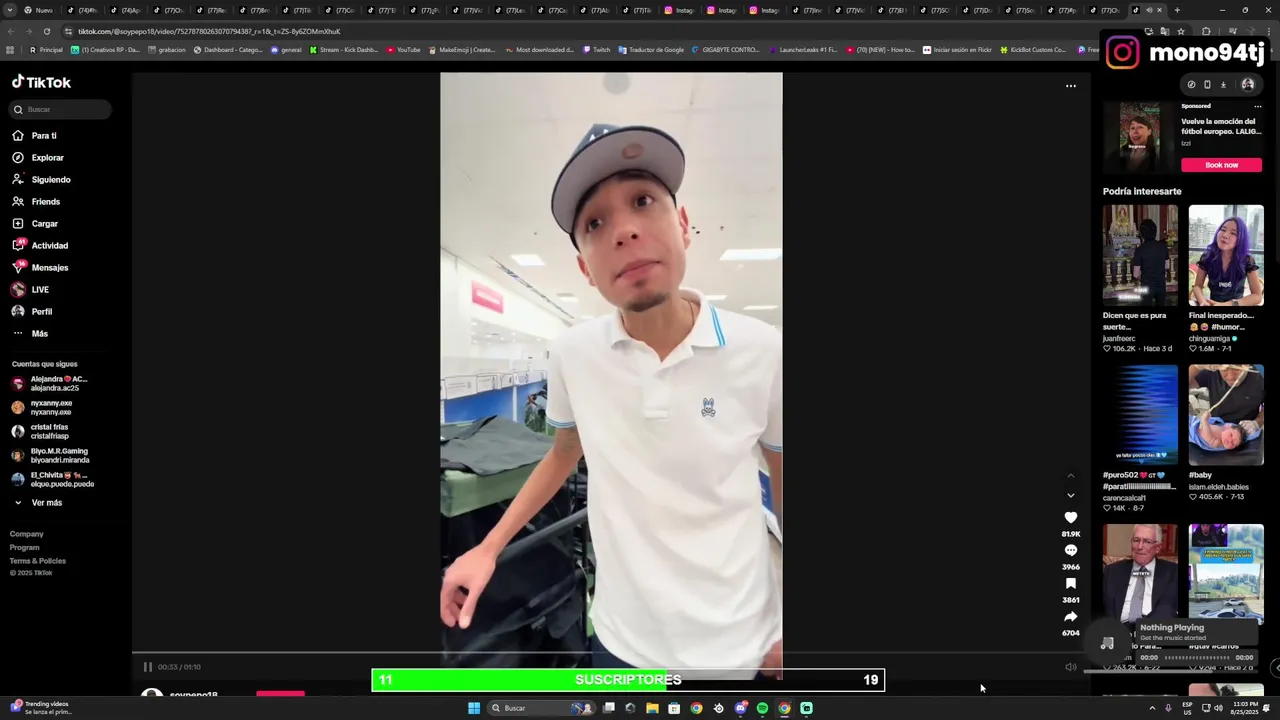Open the ESP US language switcher
The width and height of the screenshot is (1280, 720).
pos(1187,708)
